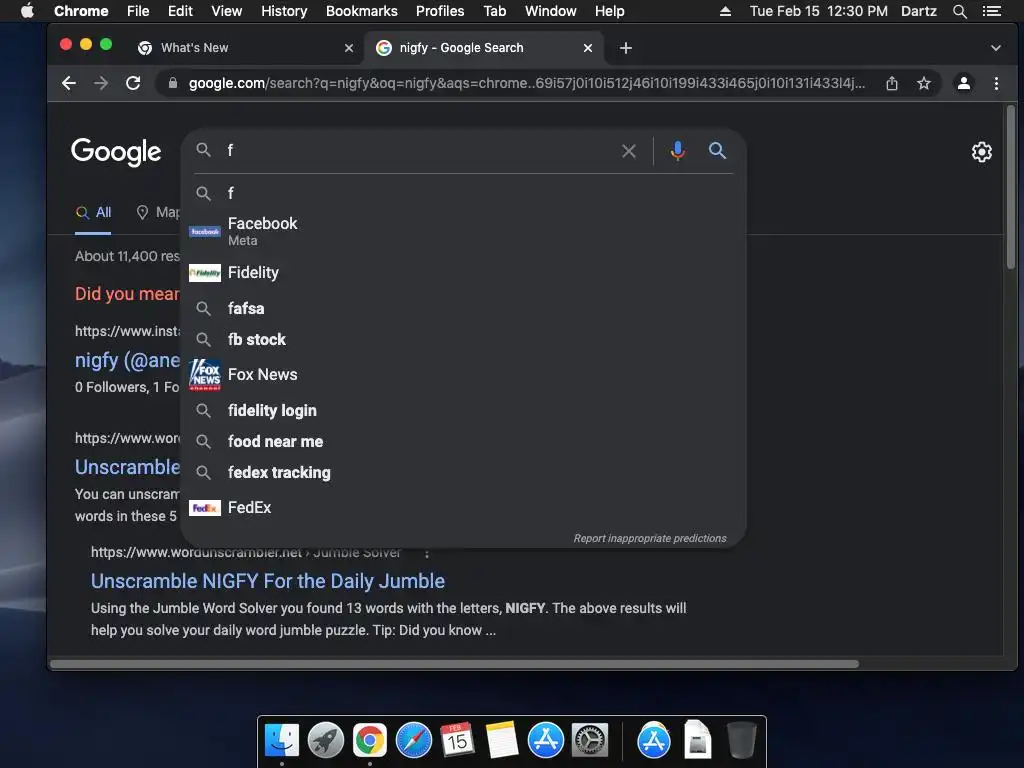The image size is (1024, 768).
Task: Click inside the Google search input
Action: 418,151
